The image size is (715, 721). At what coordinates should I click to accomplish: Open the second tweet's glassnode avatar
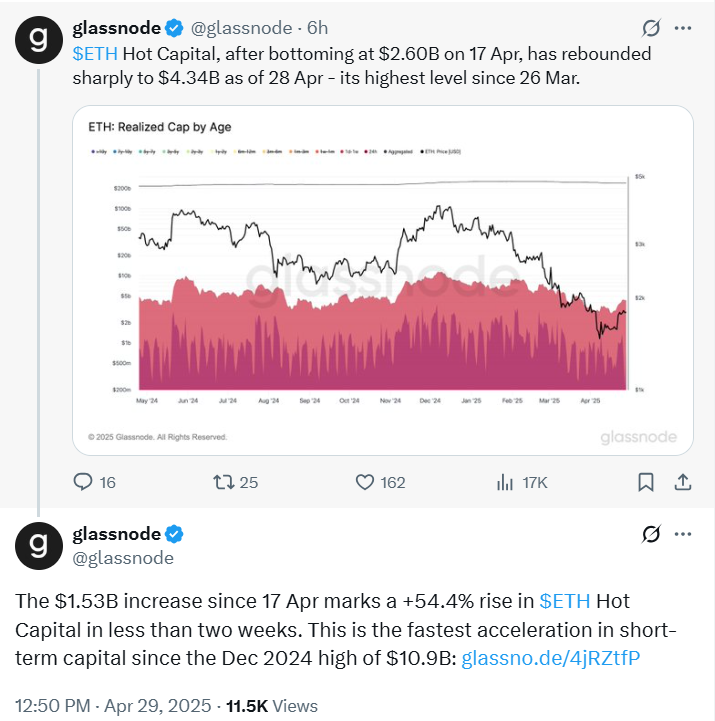(39, 544)
